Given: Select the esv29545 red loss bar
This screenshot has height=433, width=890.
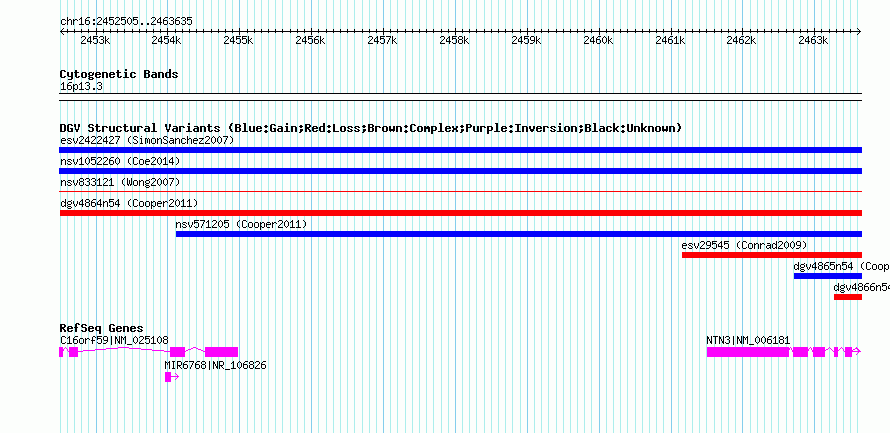Looking at the screenshot, I should 772,255.
